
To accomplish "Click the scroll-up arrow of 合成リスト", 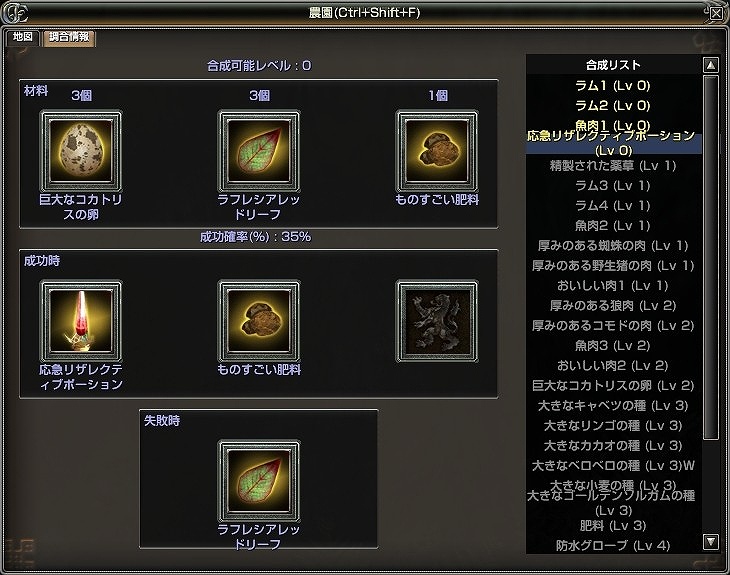I will click(x=710, y=65).
